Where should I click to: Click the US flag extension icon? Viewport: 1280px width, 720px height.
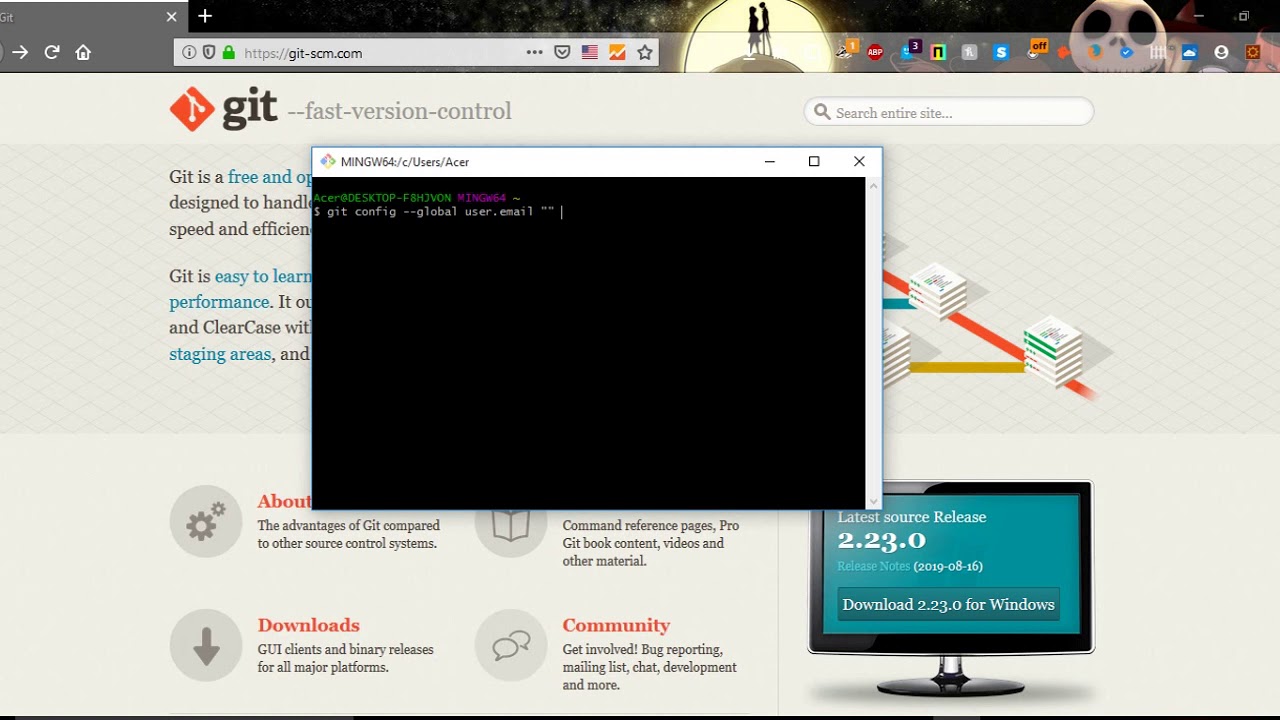click(590, 53)
